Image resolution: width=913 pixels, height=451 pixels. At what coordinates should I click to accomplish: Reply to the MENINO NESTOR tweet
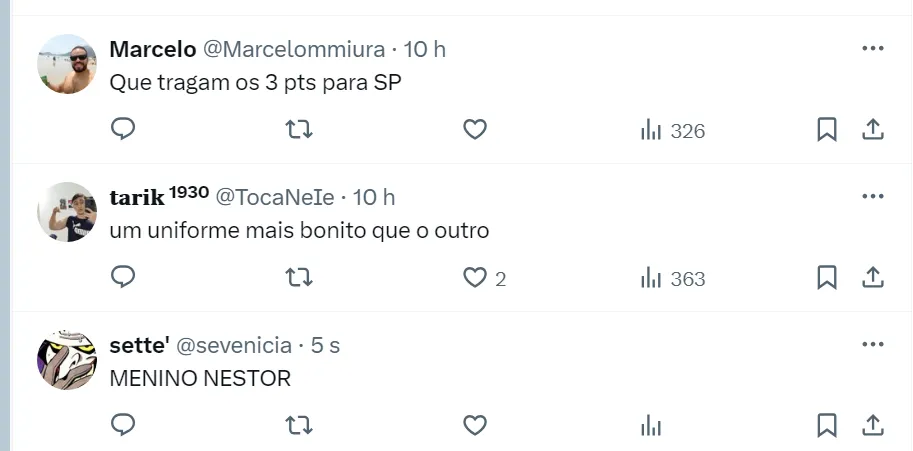pos(123,425)
